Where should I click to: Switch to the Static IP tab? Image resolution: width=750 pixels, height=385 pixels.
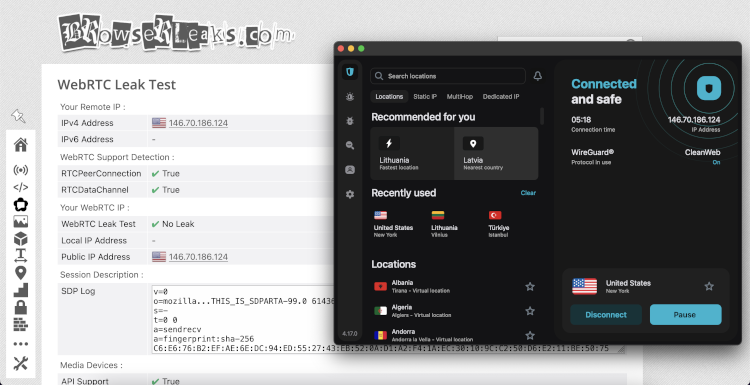click(425, 97)
